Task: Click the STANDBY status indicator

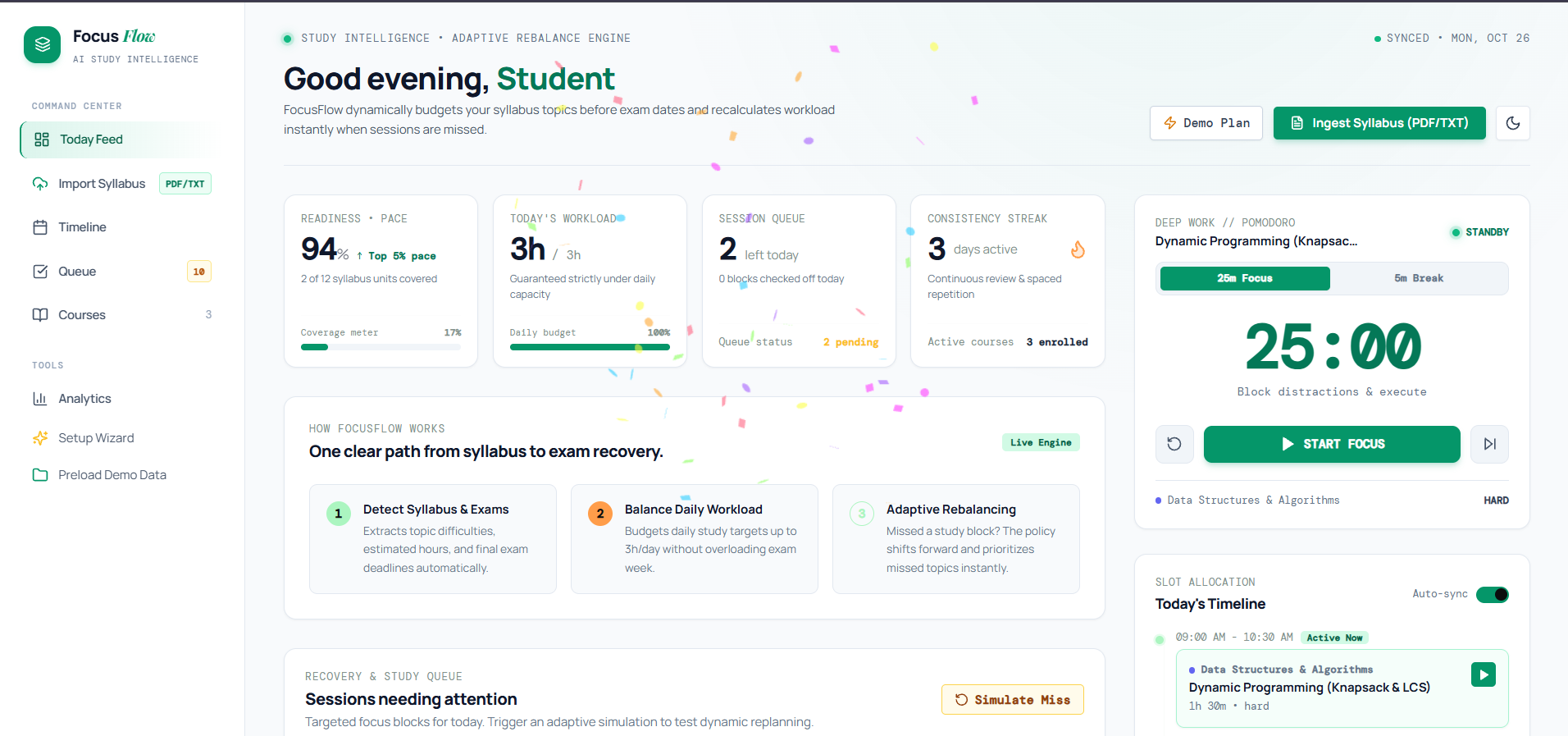Action: pyautogui.click(x=1480, y=232)
